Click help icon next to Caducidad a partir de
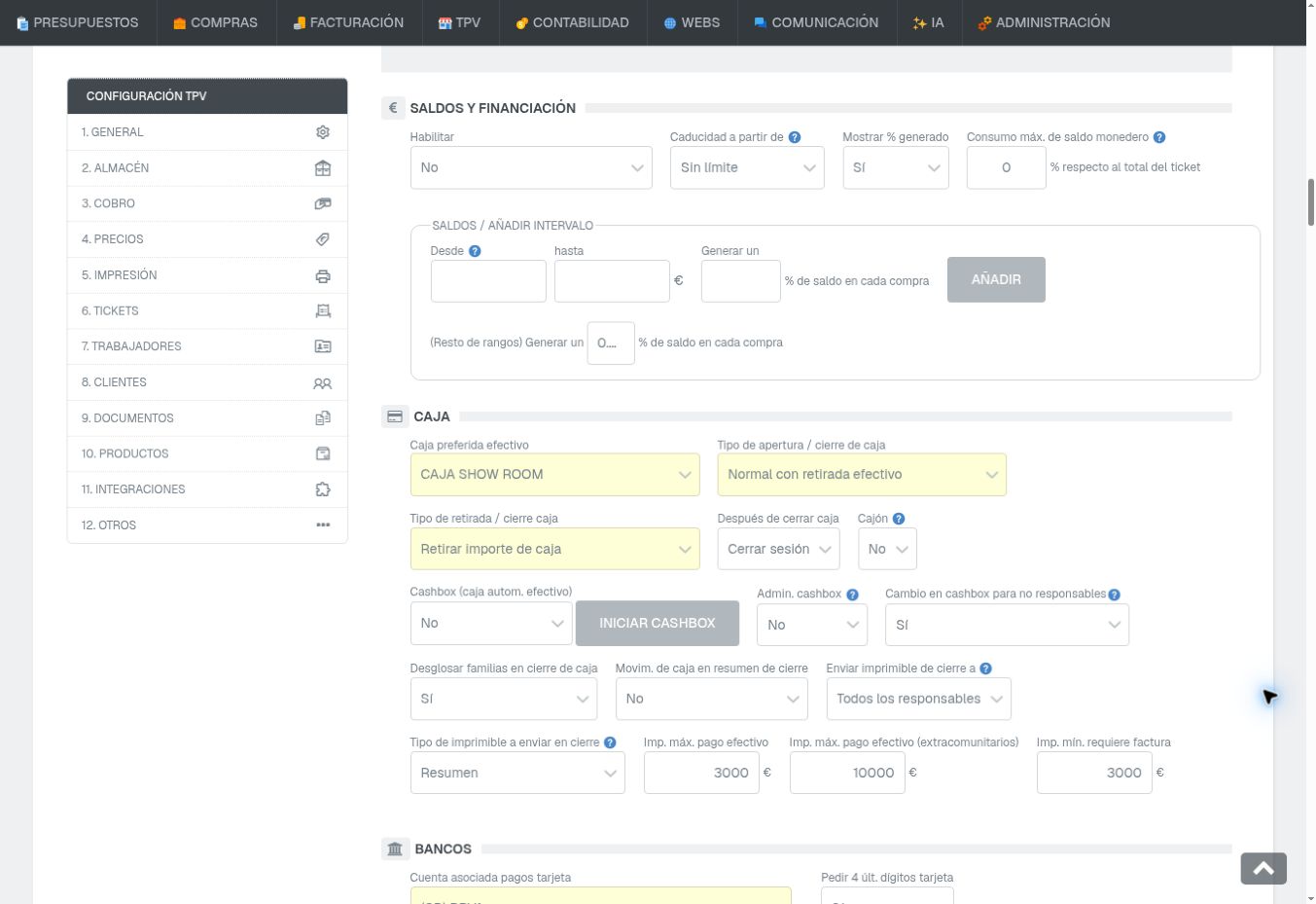 [x=795, y=137]
